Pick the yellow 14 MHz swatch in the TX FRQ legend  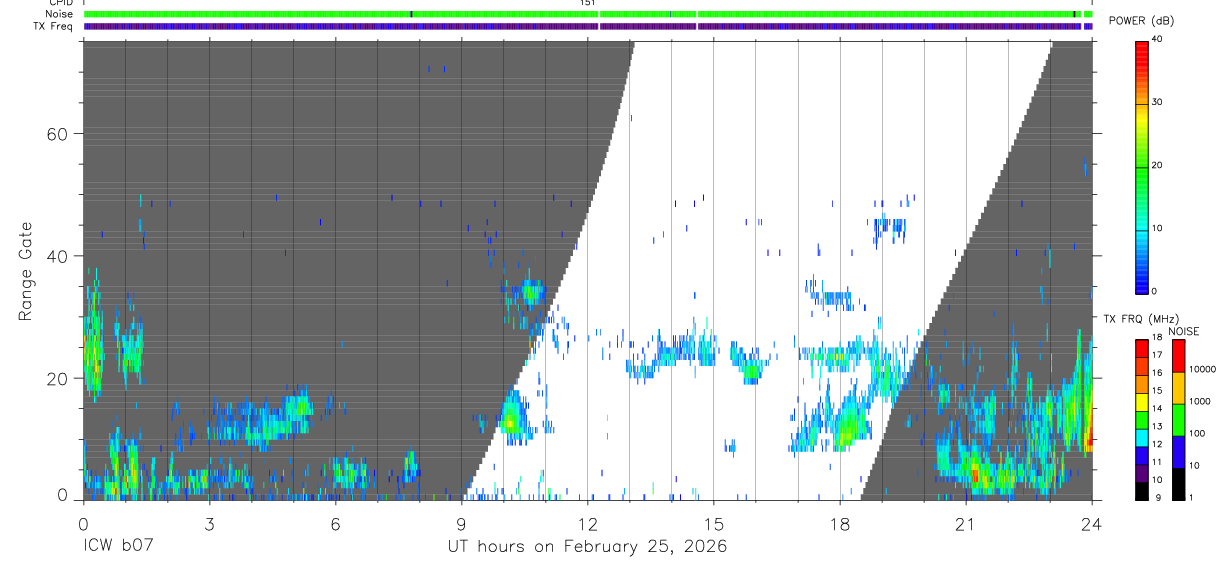pos(1142,400)
